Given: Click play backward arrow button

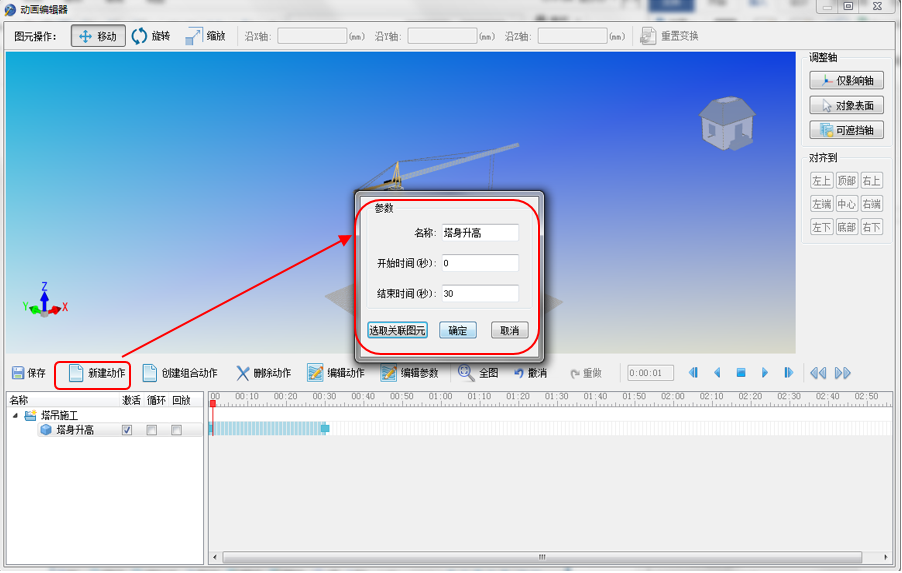Looking at the screenshot, I should (717, 373).
